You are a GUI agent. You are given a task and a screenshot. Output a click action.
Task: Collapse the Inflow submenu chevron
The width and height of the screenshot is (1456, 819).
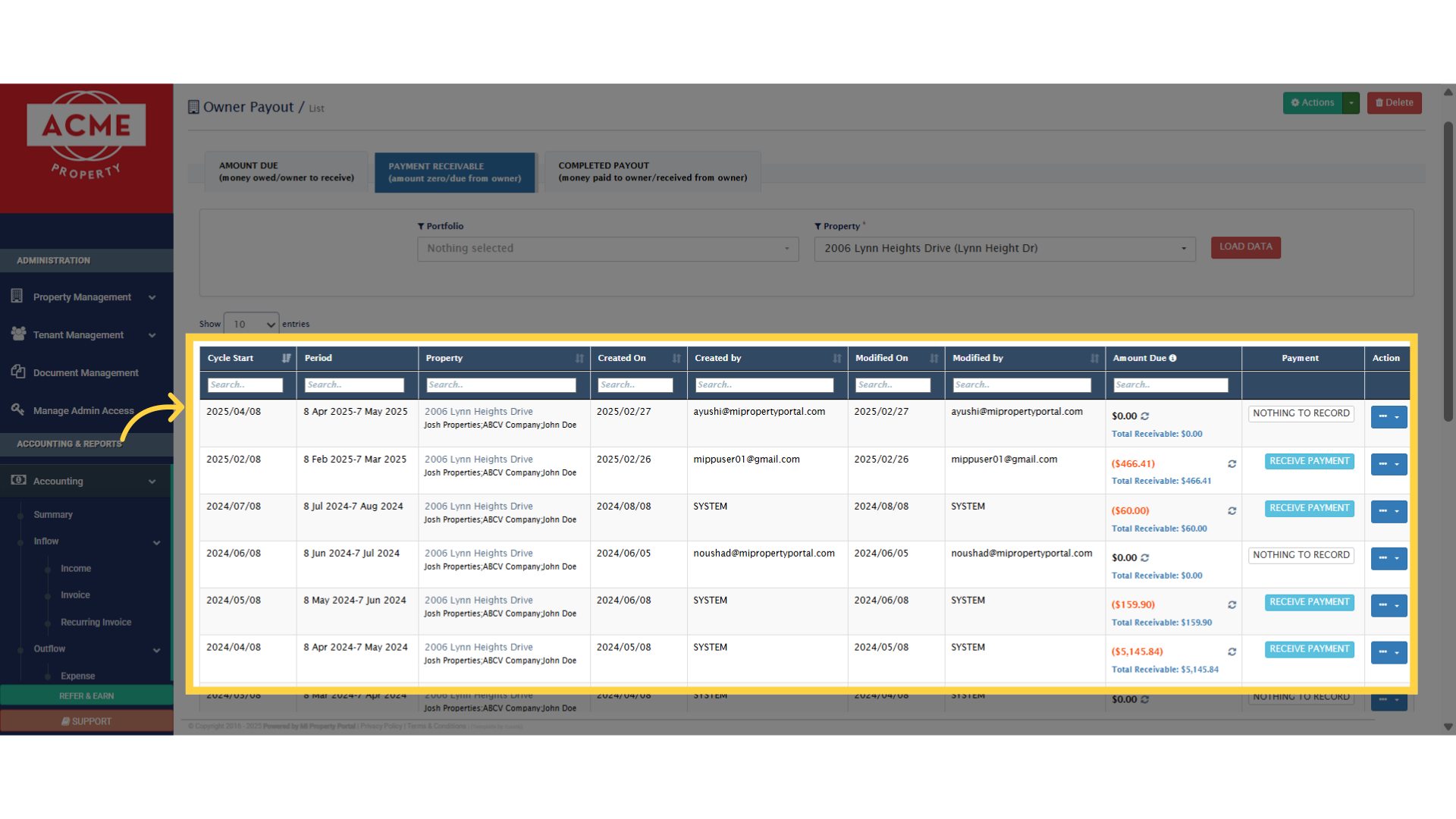(x=157, y=542)
